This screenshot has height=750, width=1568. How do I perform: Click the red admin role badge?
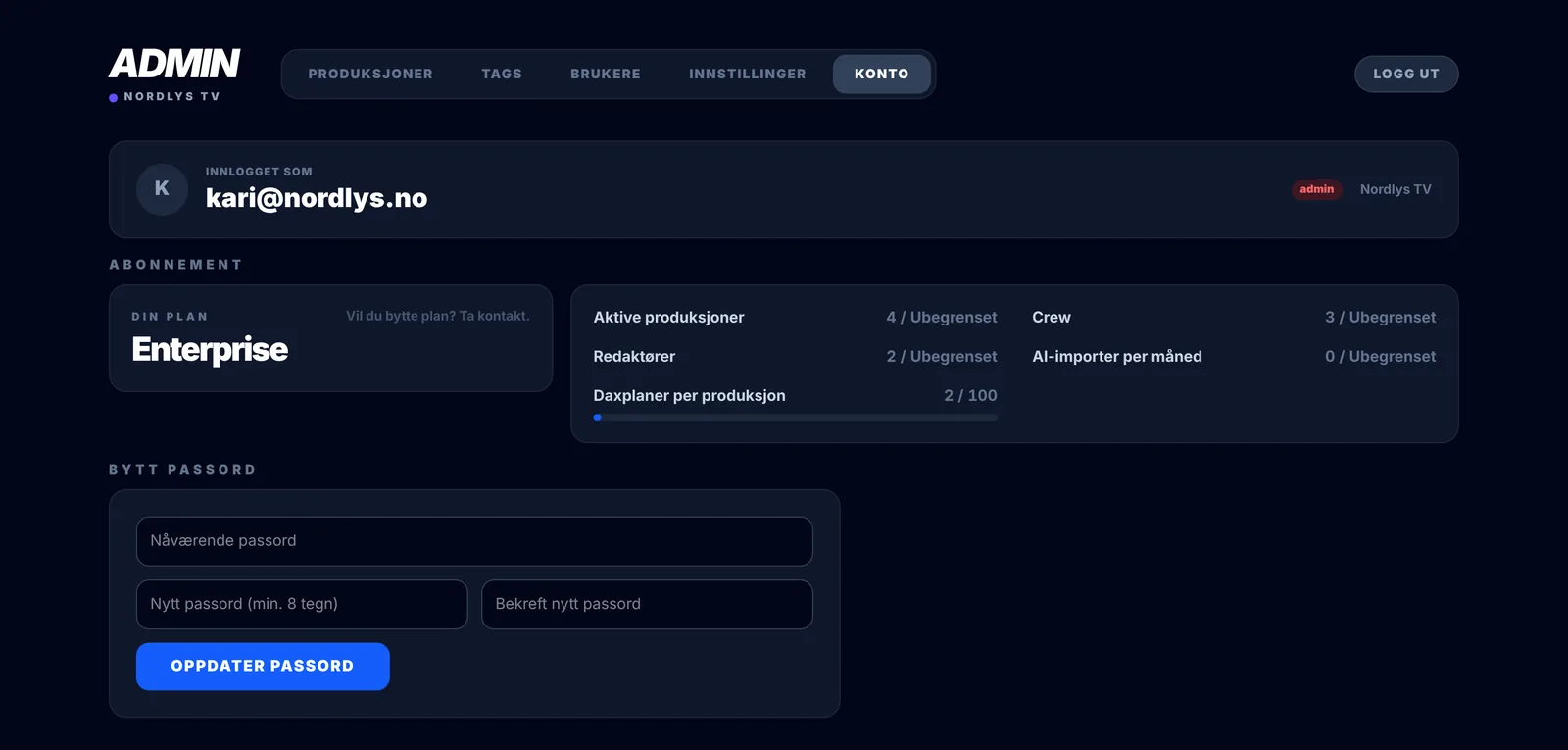[1316, 189]
